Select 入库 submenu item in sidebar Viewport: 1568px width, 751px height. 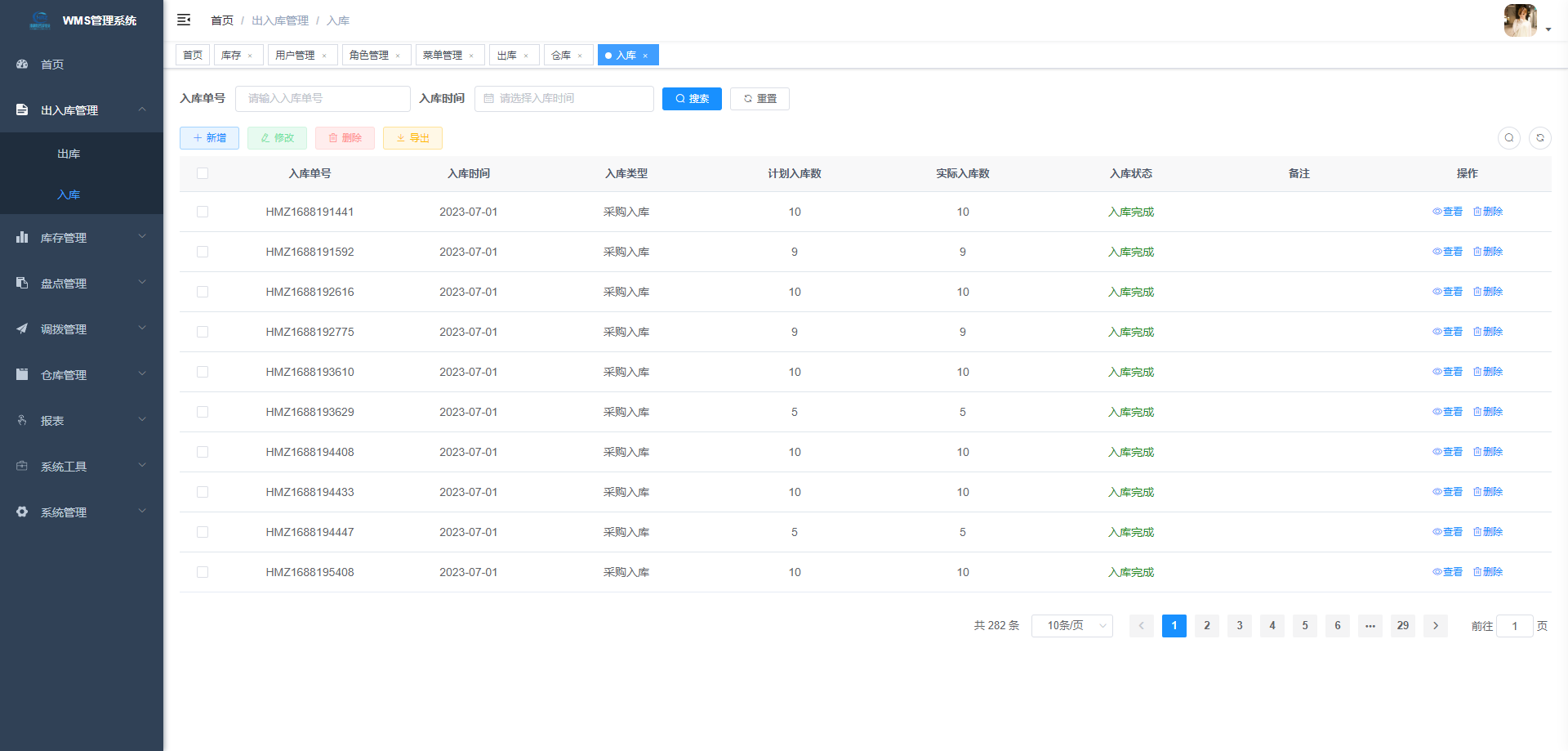point(82,194)
